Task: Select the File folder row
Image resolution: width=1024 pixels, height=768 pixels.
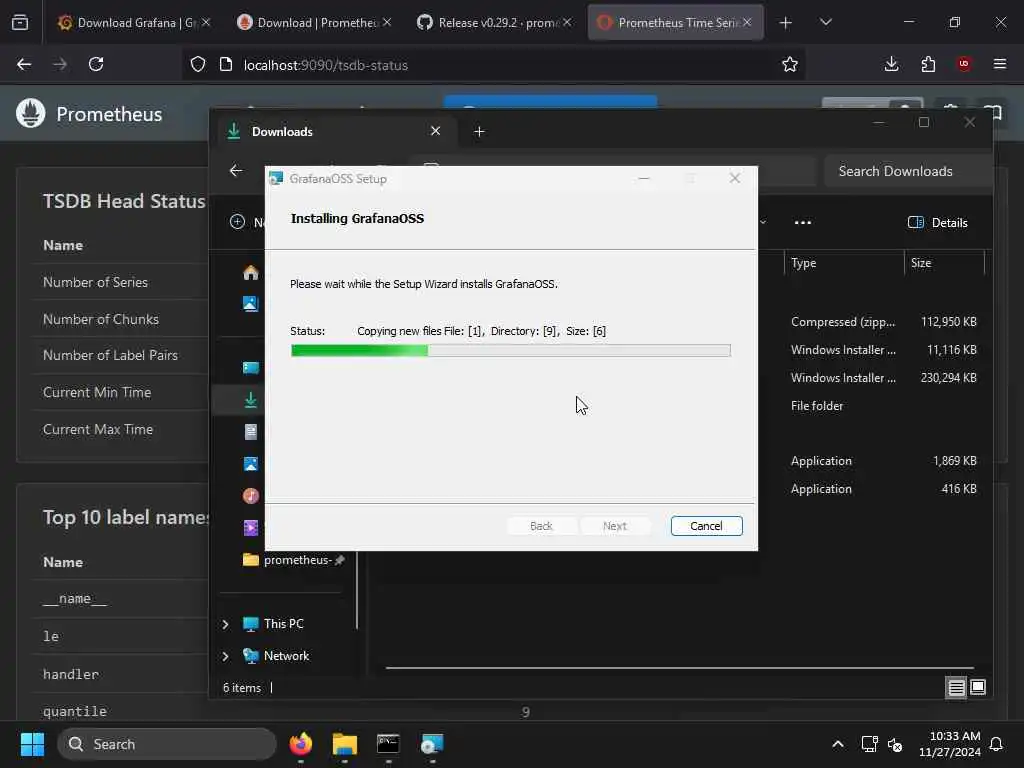Action: (884, 406)
